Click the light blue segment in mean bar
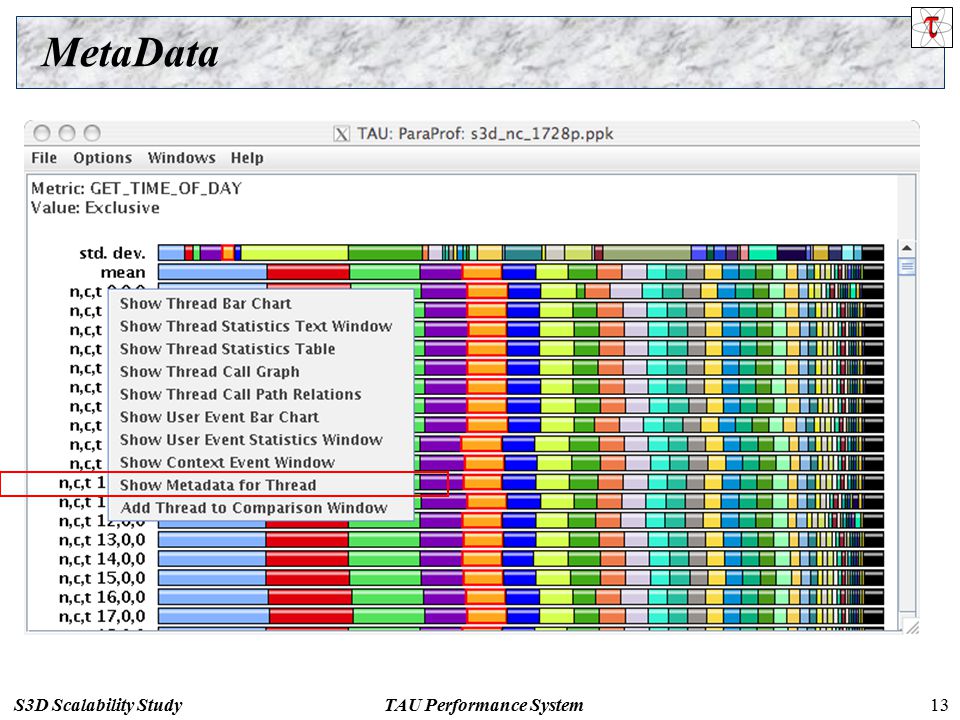The width and height of the screenshot is (960, 720). [212, 272]
